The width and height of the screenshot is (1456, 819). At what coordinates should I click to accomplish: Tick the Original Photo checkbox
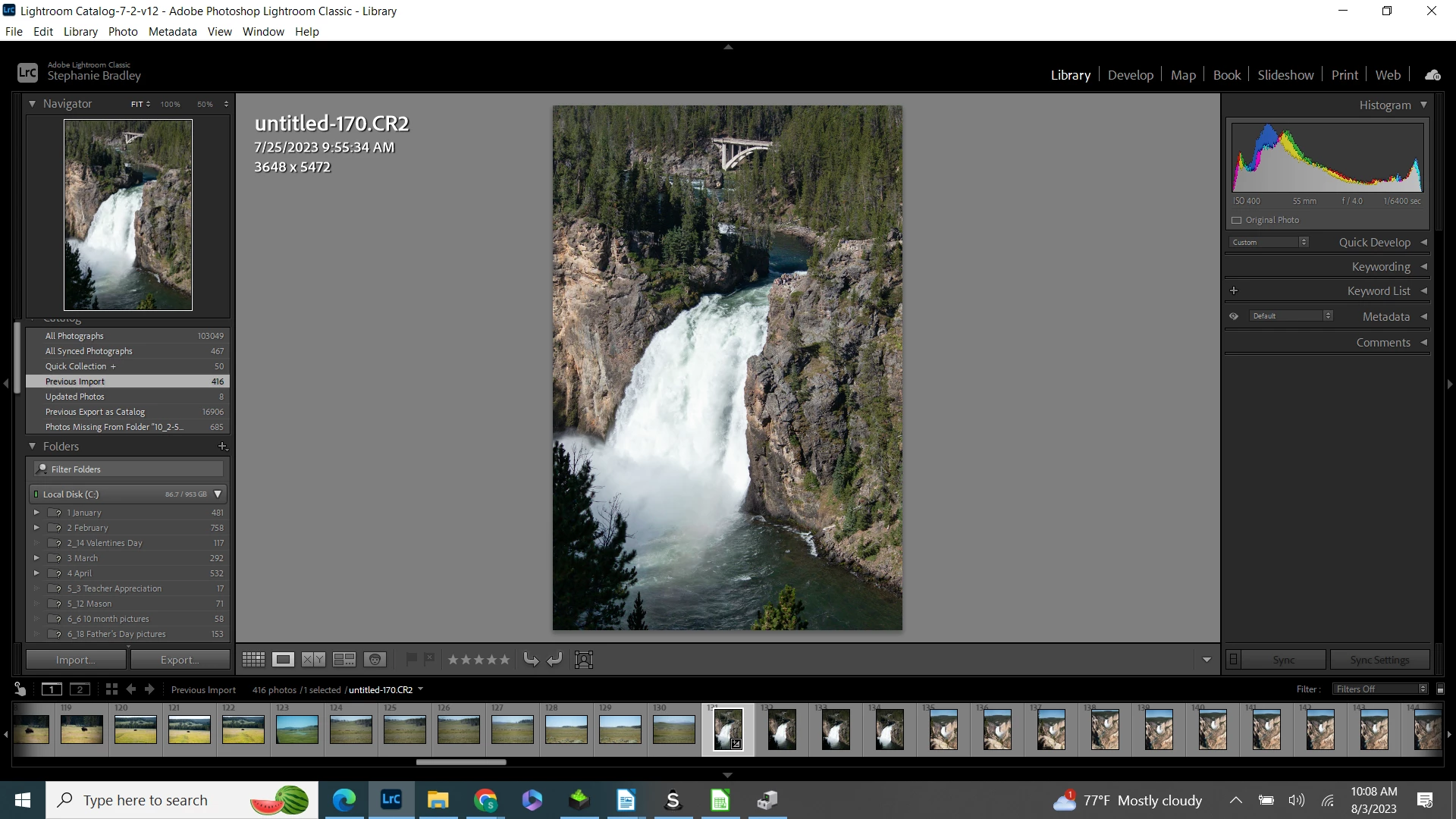(1237, 220)
